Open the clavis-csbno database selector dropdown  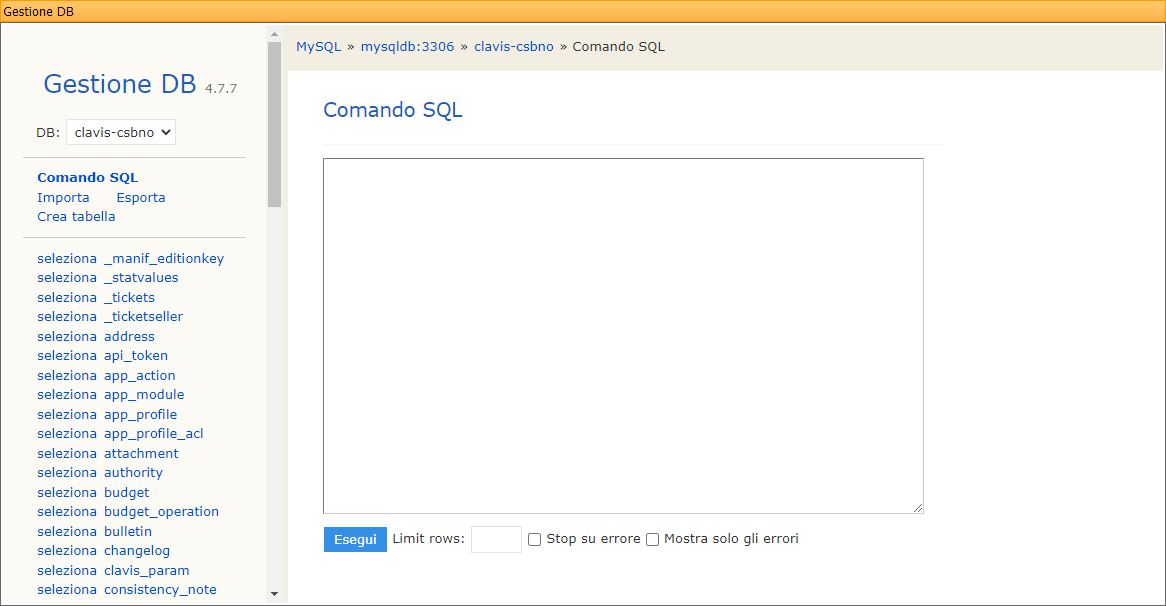120,131
